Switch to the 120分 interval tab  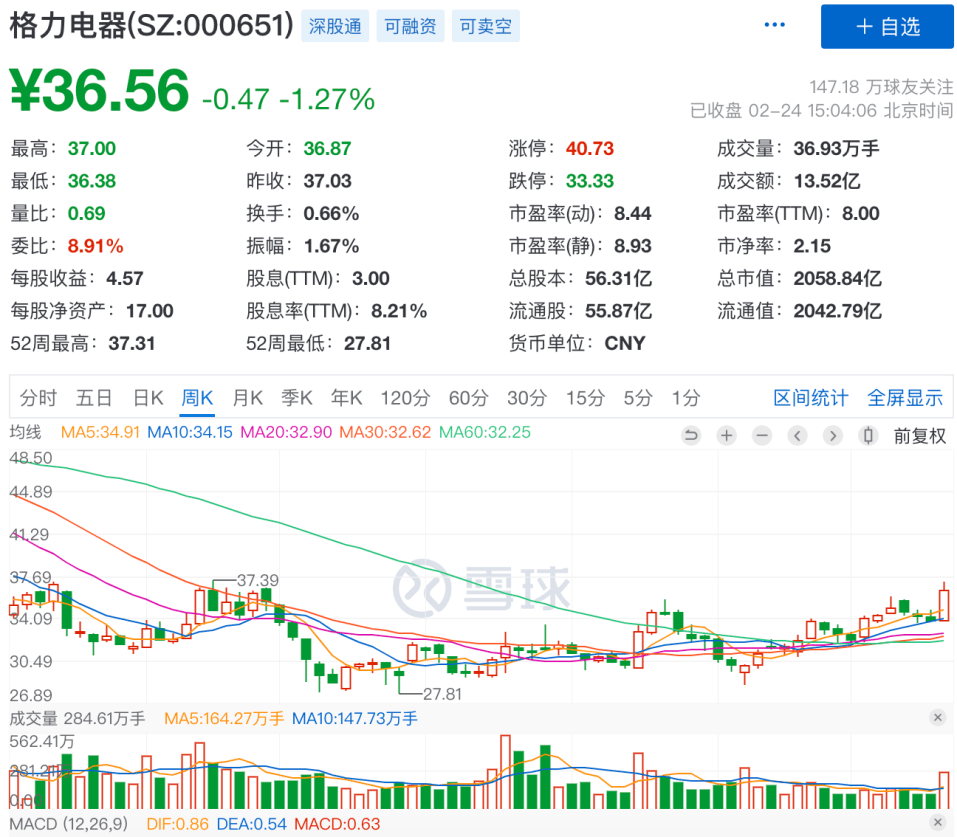405,398
